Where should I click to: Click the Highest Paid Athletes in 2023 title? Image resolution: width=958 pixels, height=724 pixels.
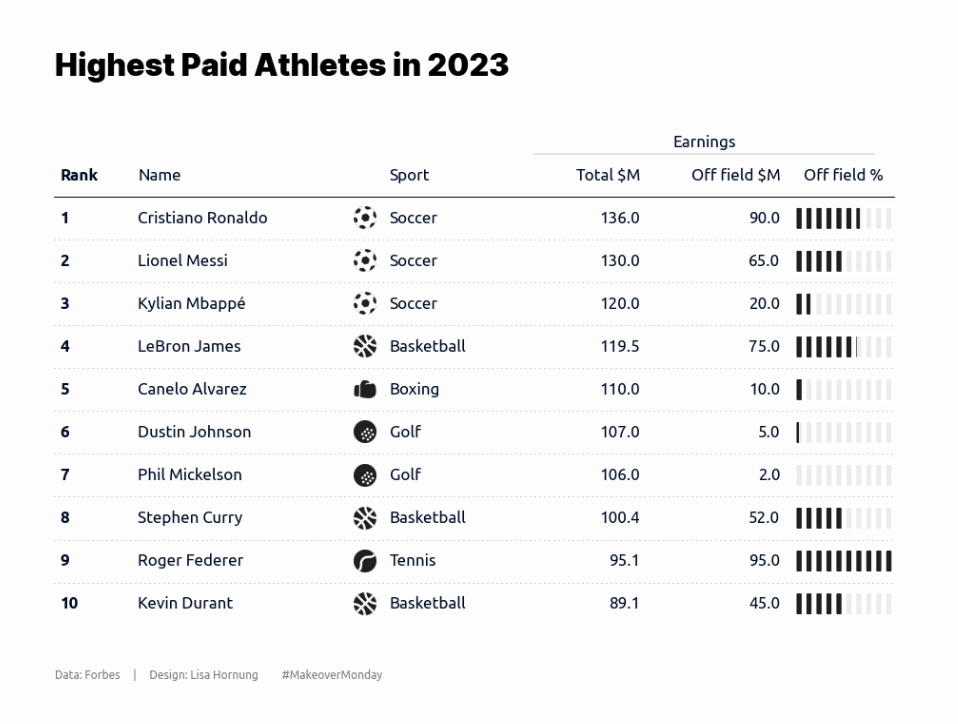[x=281, y=65]
